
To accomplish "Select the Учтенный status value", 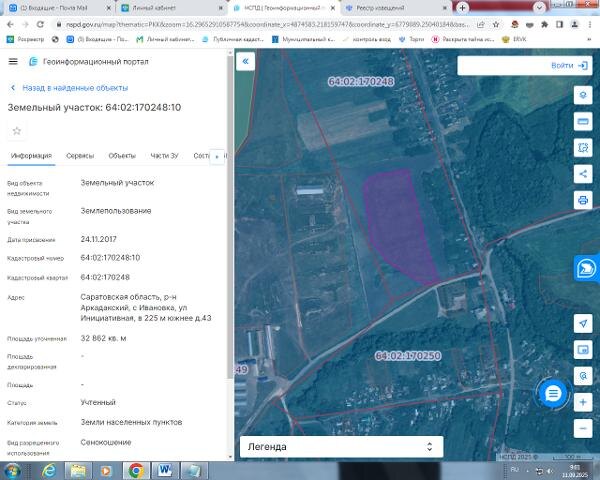I will tap(98, 402).
